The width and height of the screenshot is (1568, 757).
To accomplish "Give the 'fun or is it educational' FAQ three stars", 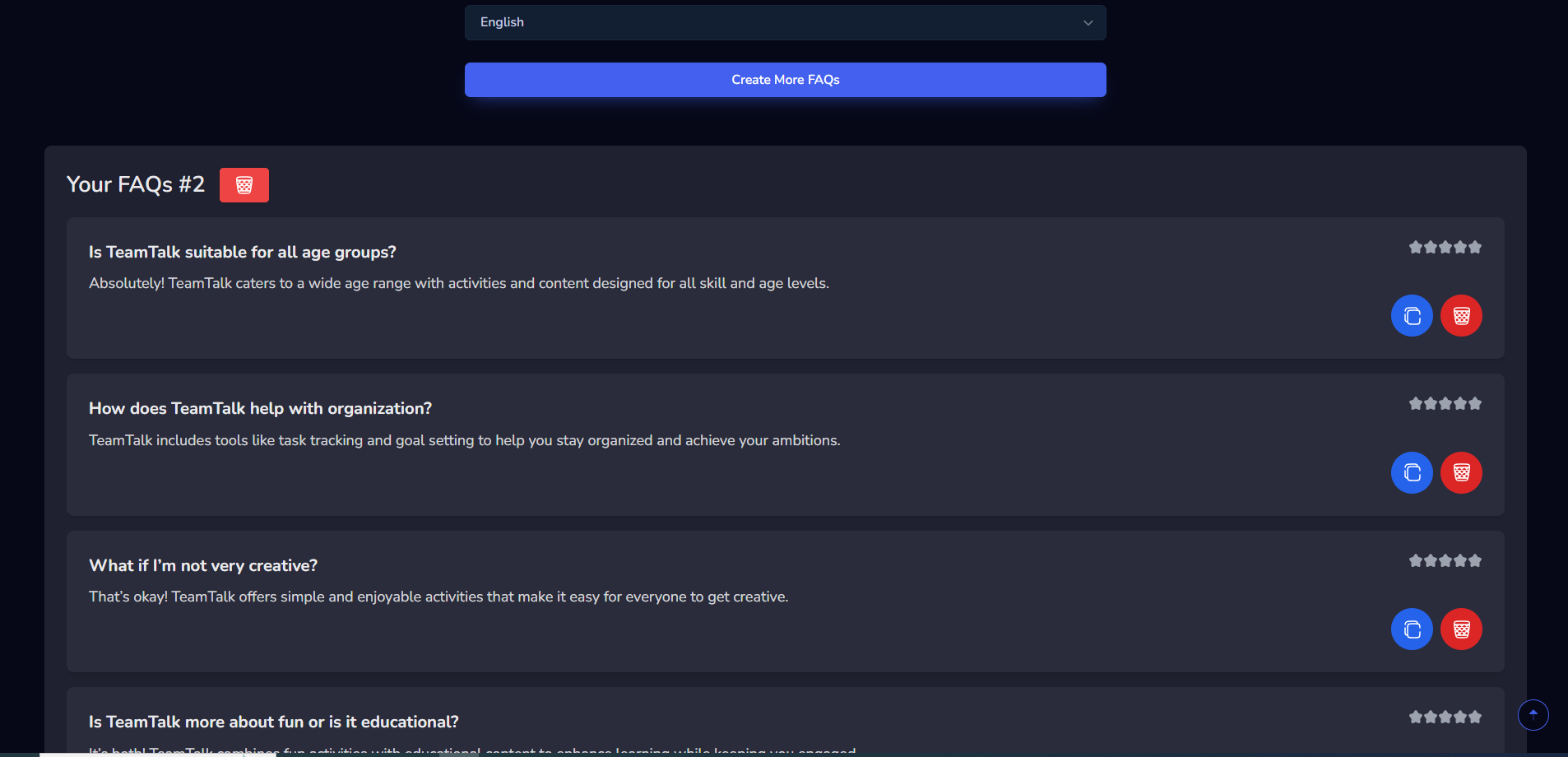I will pos(1445,717).
